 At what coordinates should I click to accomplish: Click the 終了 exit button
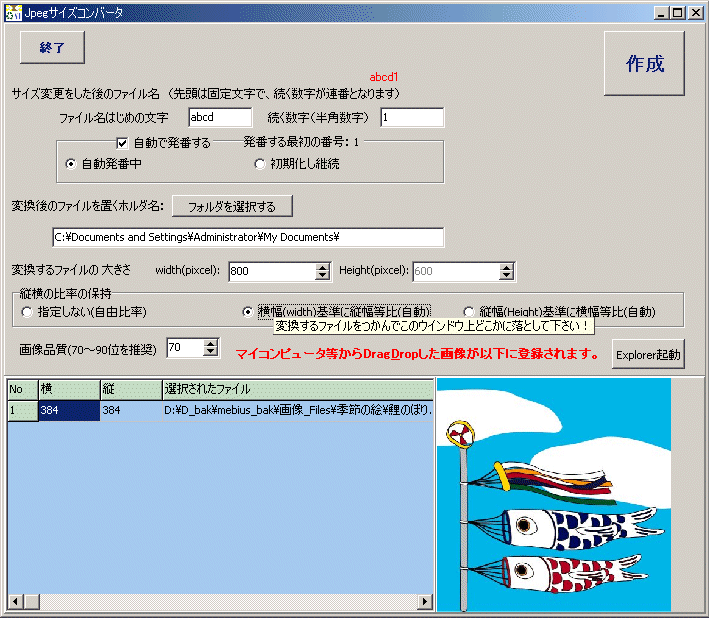pyautogui.click(x=52, y=47)
